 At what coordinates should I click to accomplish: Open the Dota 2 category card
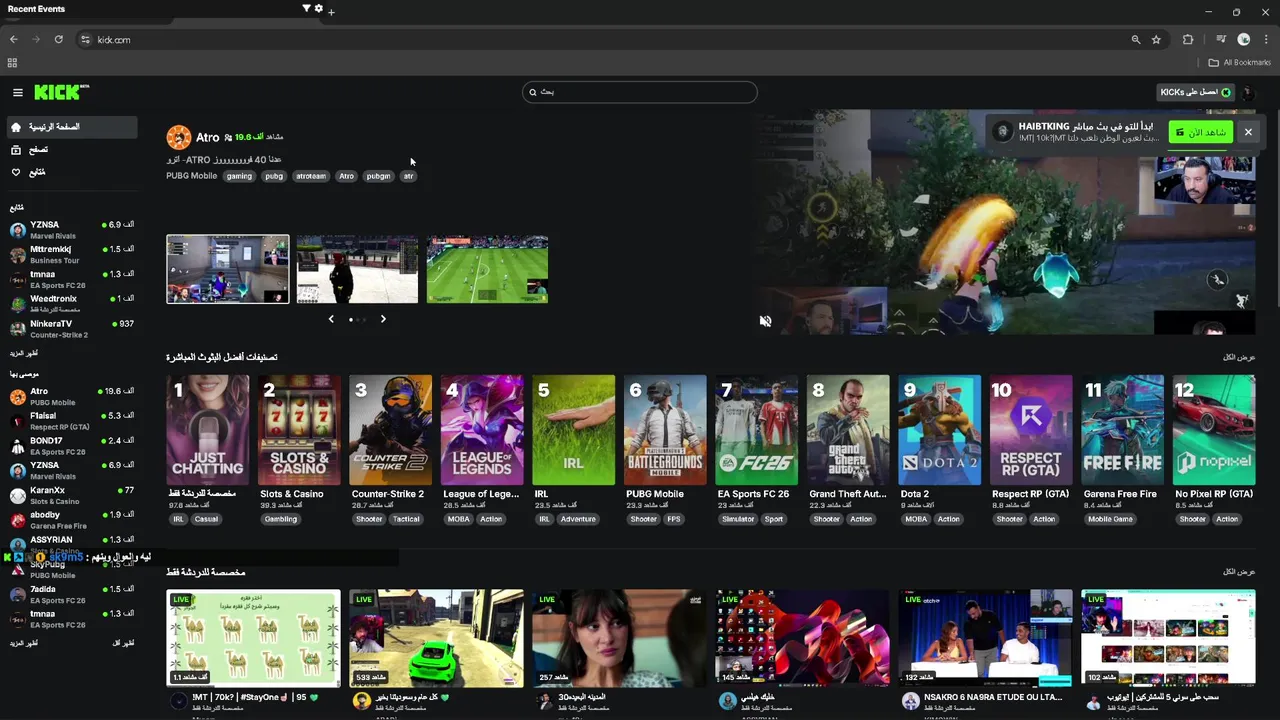[x=940, y=430]
